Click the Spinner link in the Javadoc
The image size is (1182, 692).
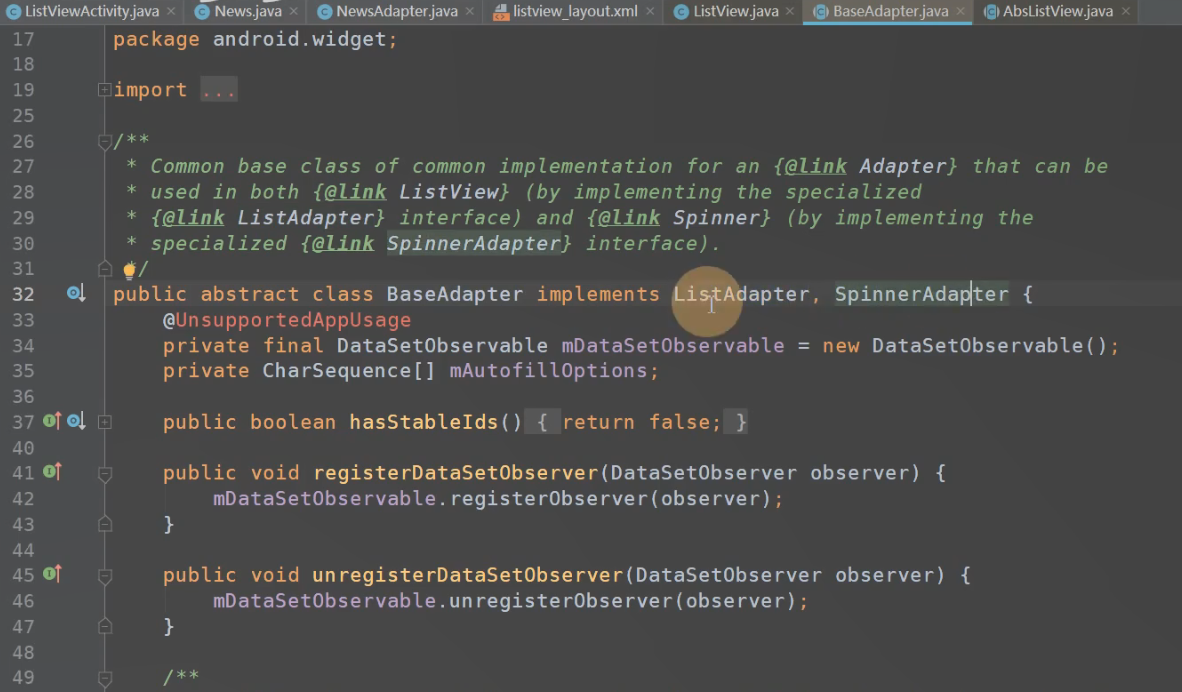click(716, 217)
